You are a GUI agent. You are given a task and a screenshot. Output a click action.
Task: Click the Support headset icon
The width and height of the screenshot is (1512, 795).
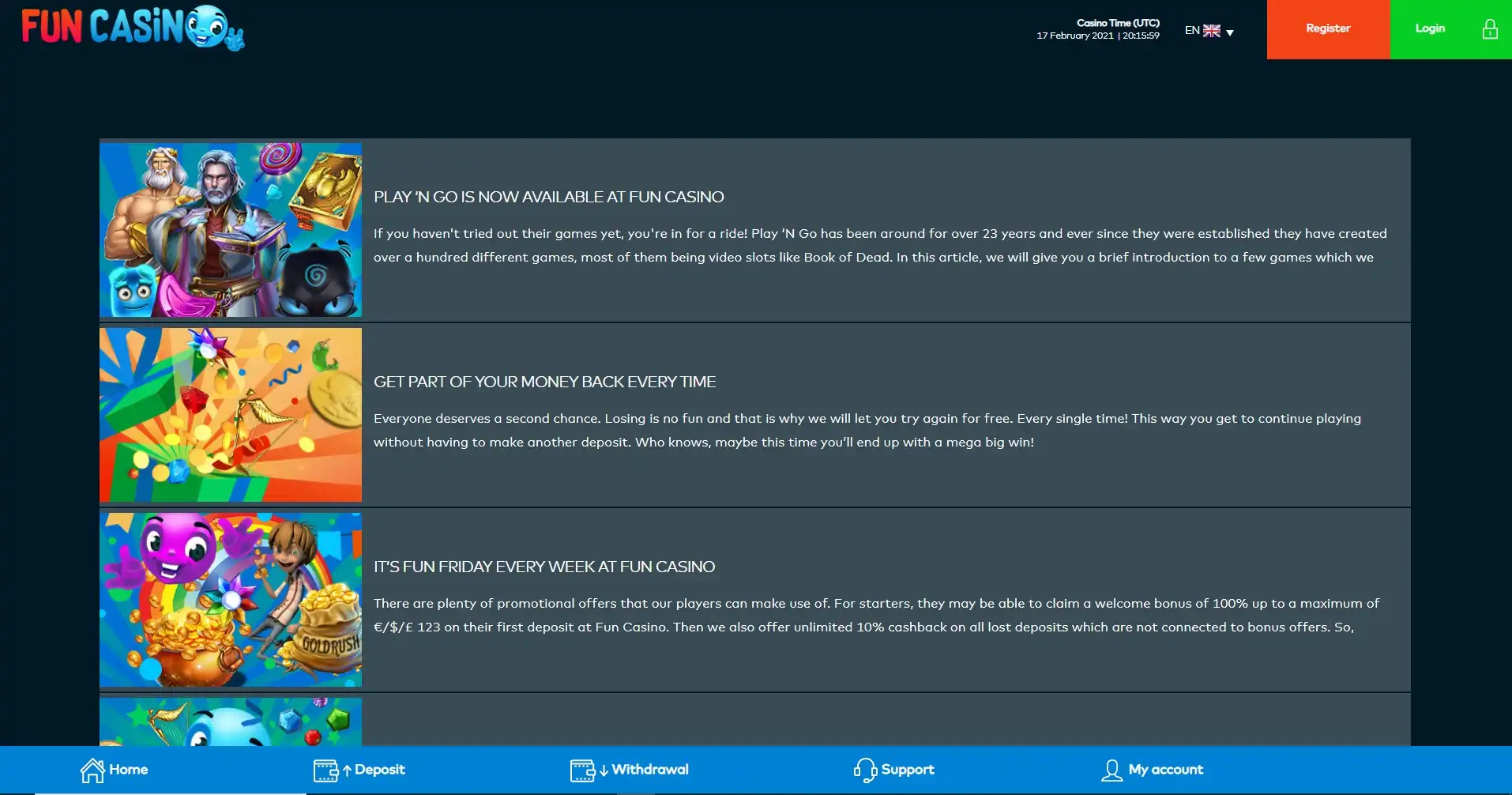coord(864,770)
